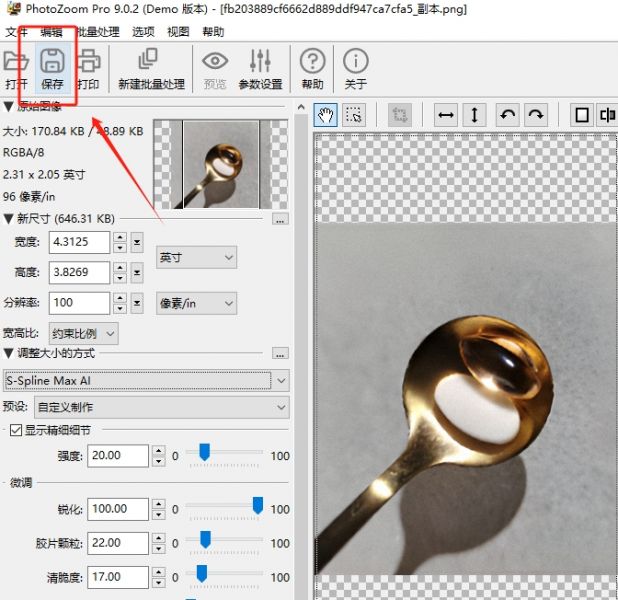The height and width of the screenshot is (600, 618).
Task: Flip image vertically
Action: [x=475, y=115]
